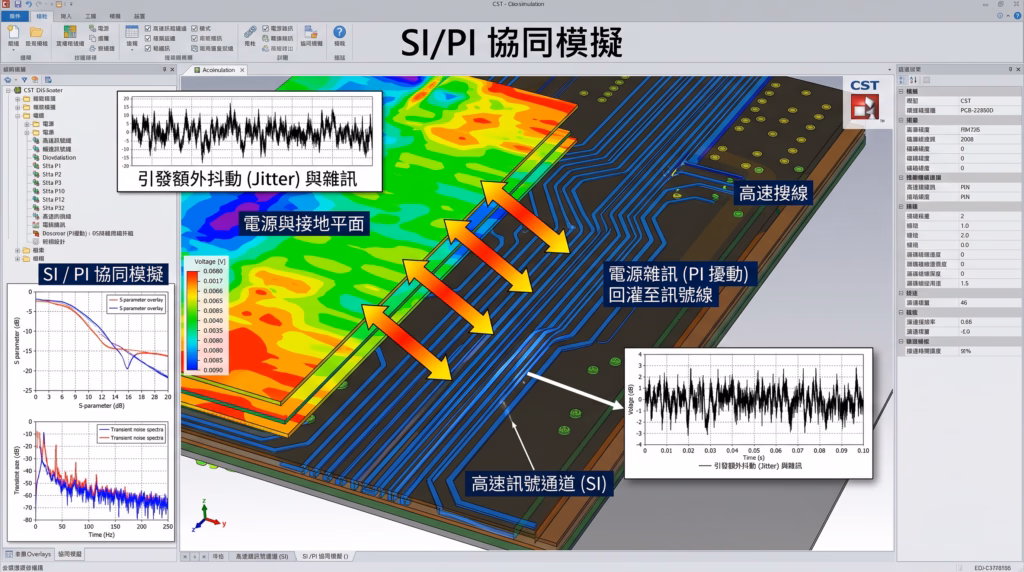Toggle the third checkbox beside the table icon
Screen dimensions: 1024x572
tap(148, 48)
